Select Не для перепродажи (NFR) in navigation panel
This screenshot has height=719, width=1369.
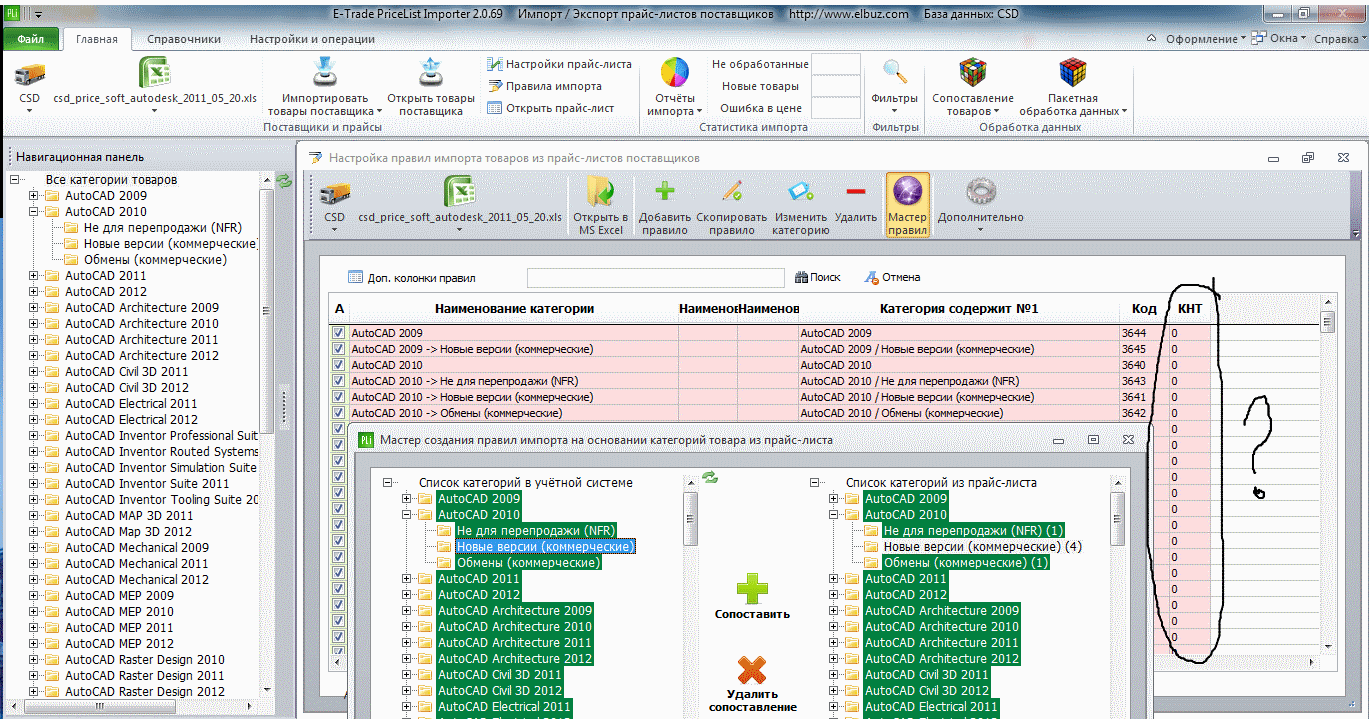(x=163, y=228)
